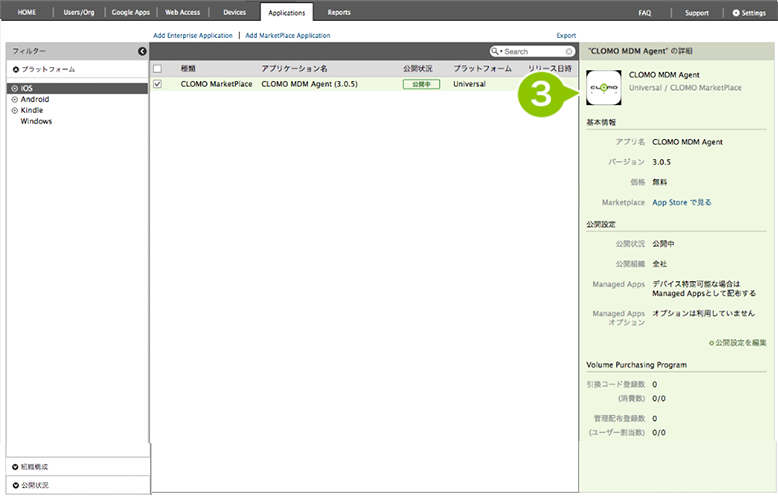Click the 全社 organization value
The image size is (778, 500).
click(659, 264)
